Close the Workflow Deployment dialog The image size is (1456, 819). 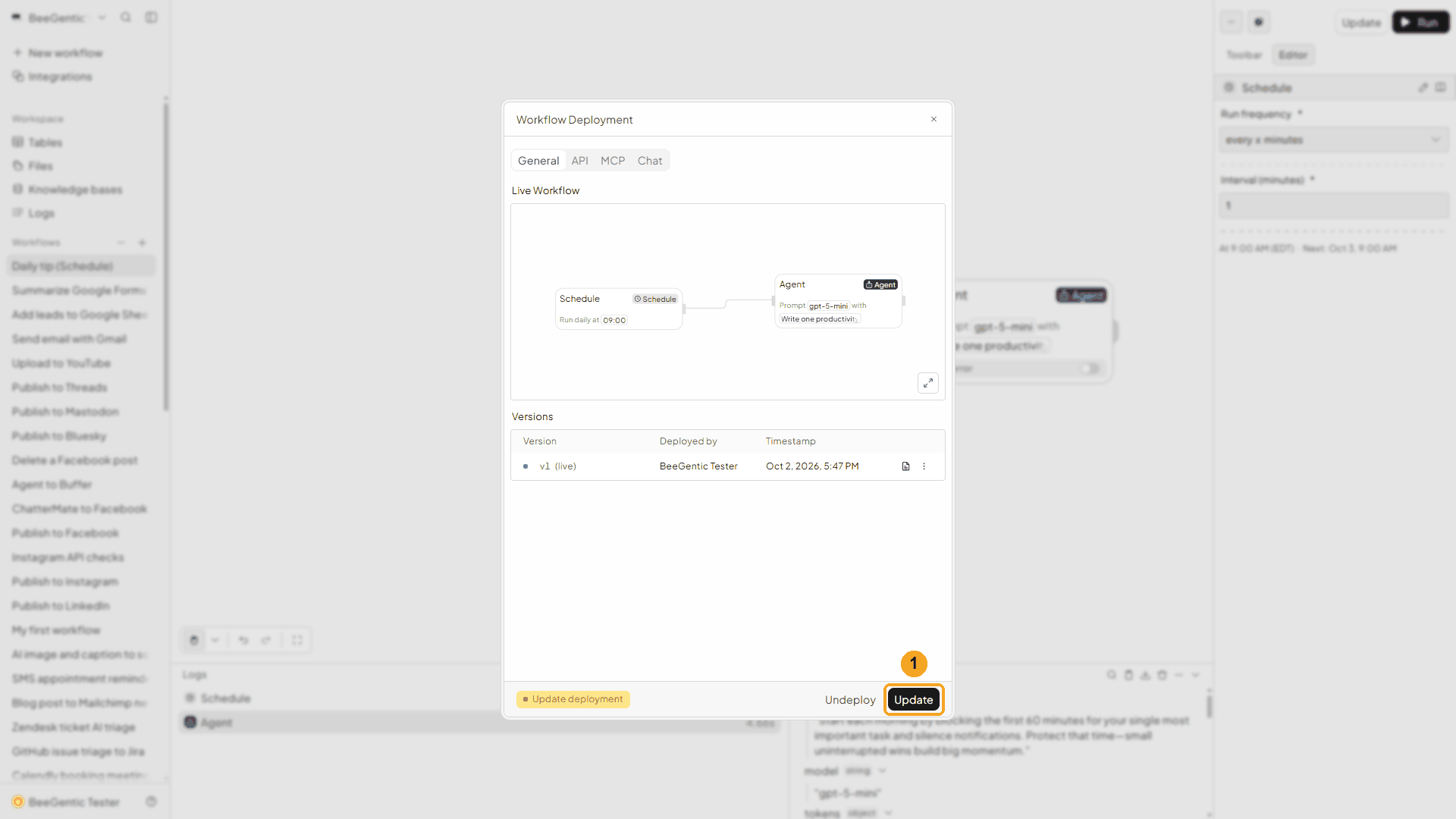coord(934,119)
